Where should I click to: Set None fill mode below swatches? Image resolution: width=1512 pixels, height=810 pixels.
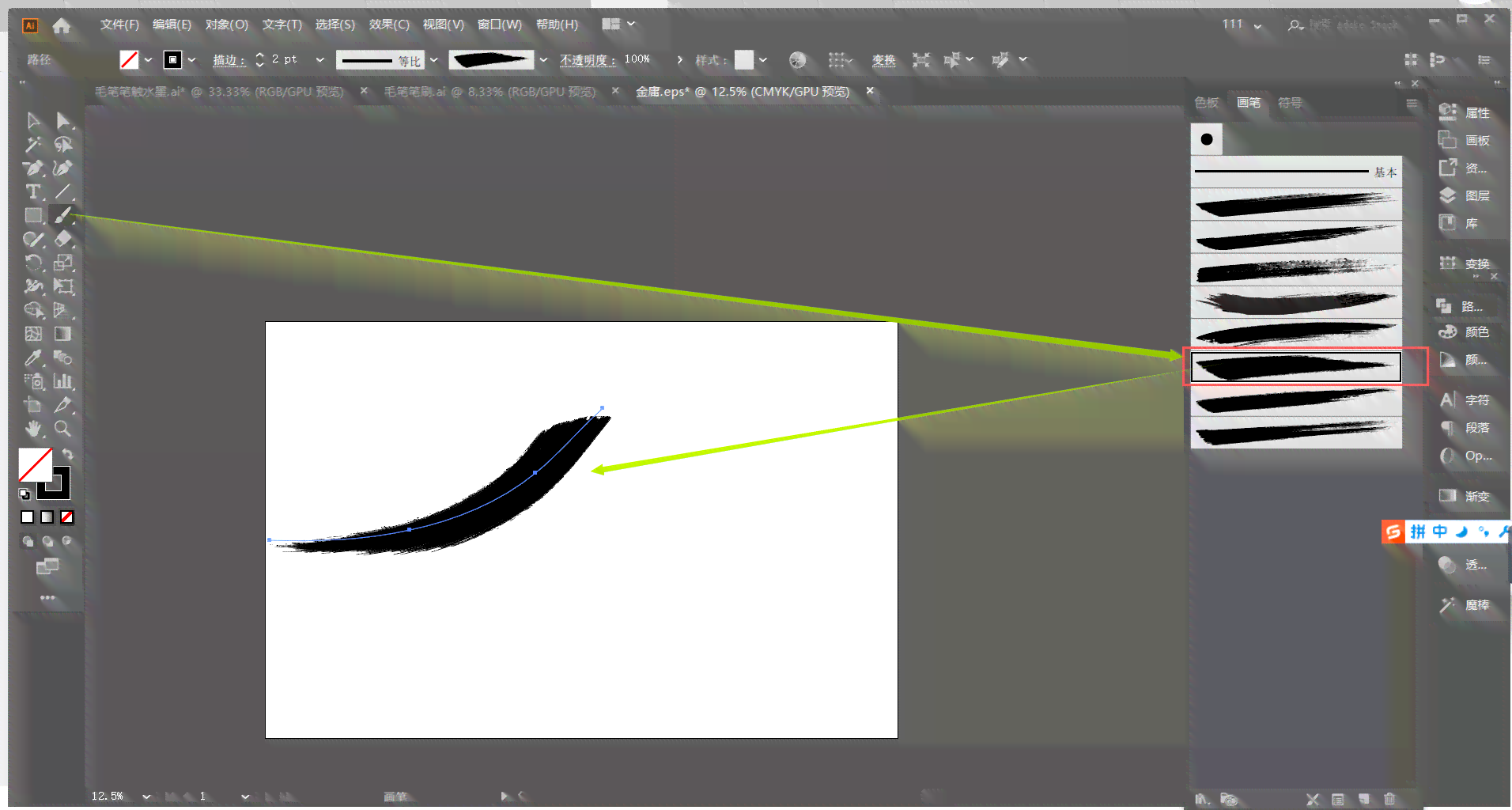click(x=67, y=517)
